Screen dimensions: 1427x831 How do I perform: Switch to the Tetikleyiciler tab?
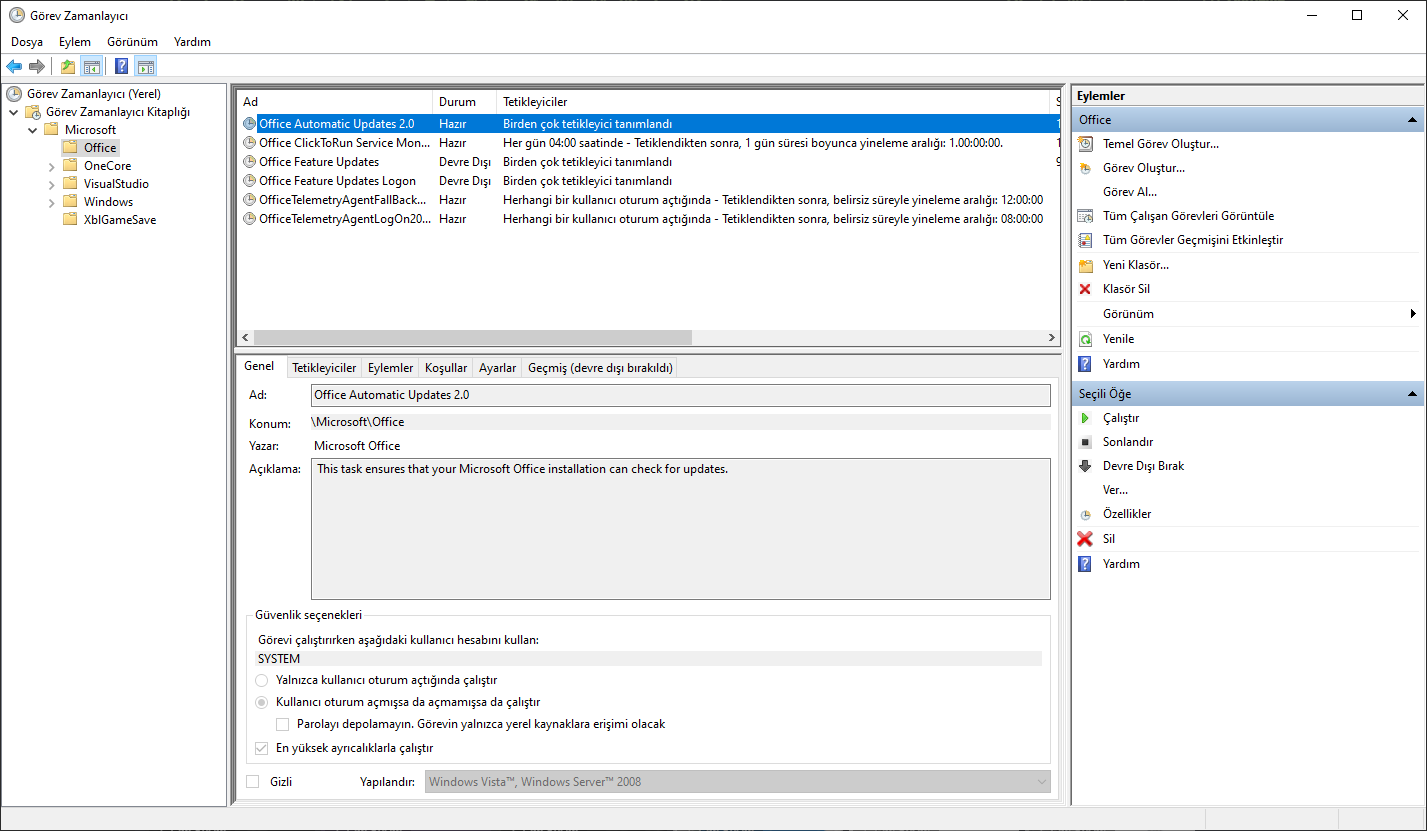pyautogui.click(x=324, y=368)
